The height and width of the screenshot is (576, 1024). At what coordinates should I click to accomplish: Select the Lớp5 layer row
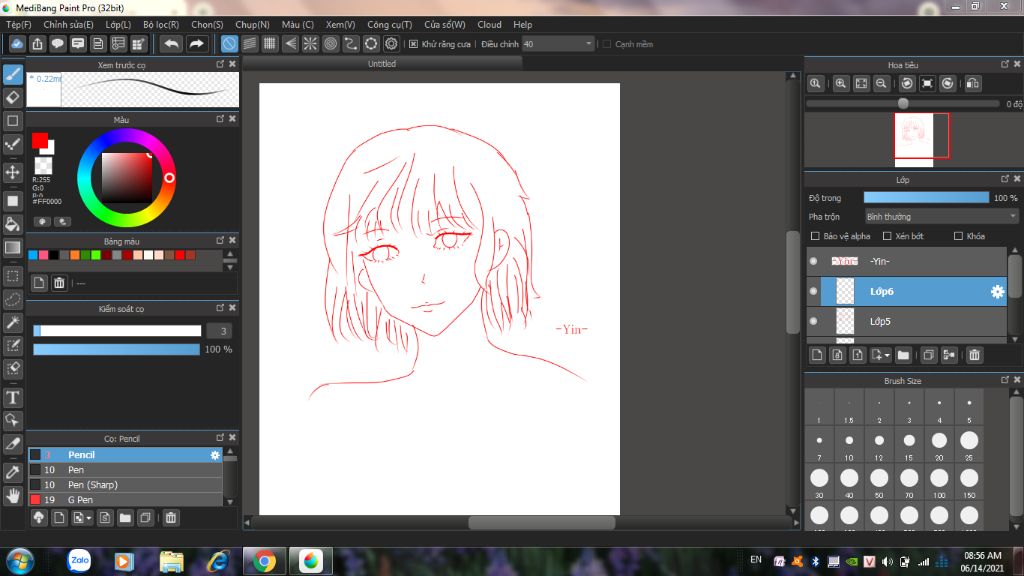point(906,321)
